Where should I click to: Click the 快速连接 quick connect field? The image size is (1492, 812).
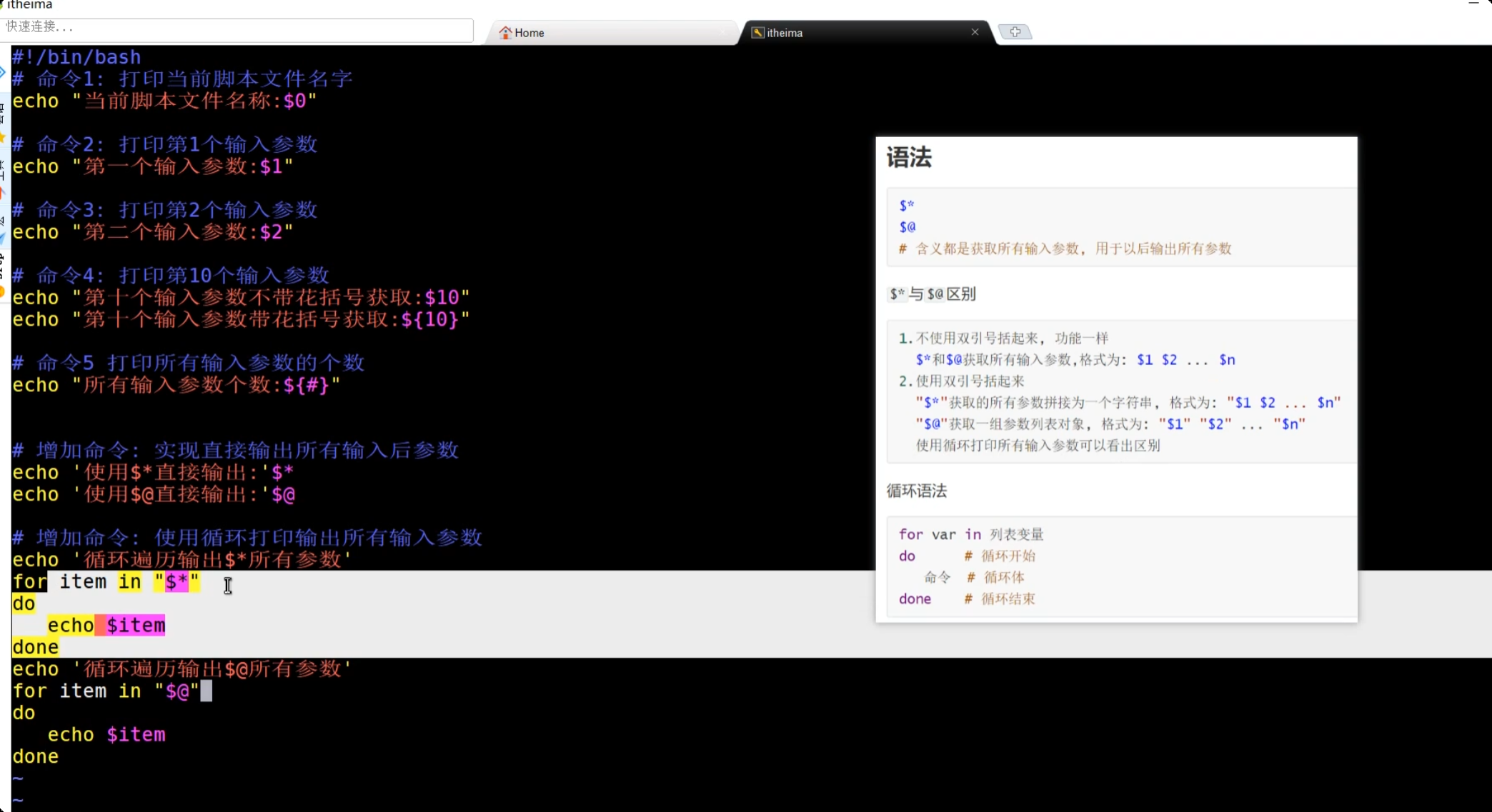click(x=236, y=30)
